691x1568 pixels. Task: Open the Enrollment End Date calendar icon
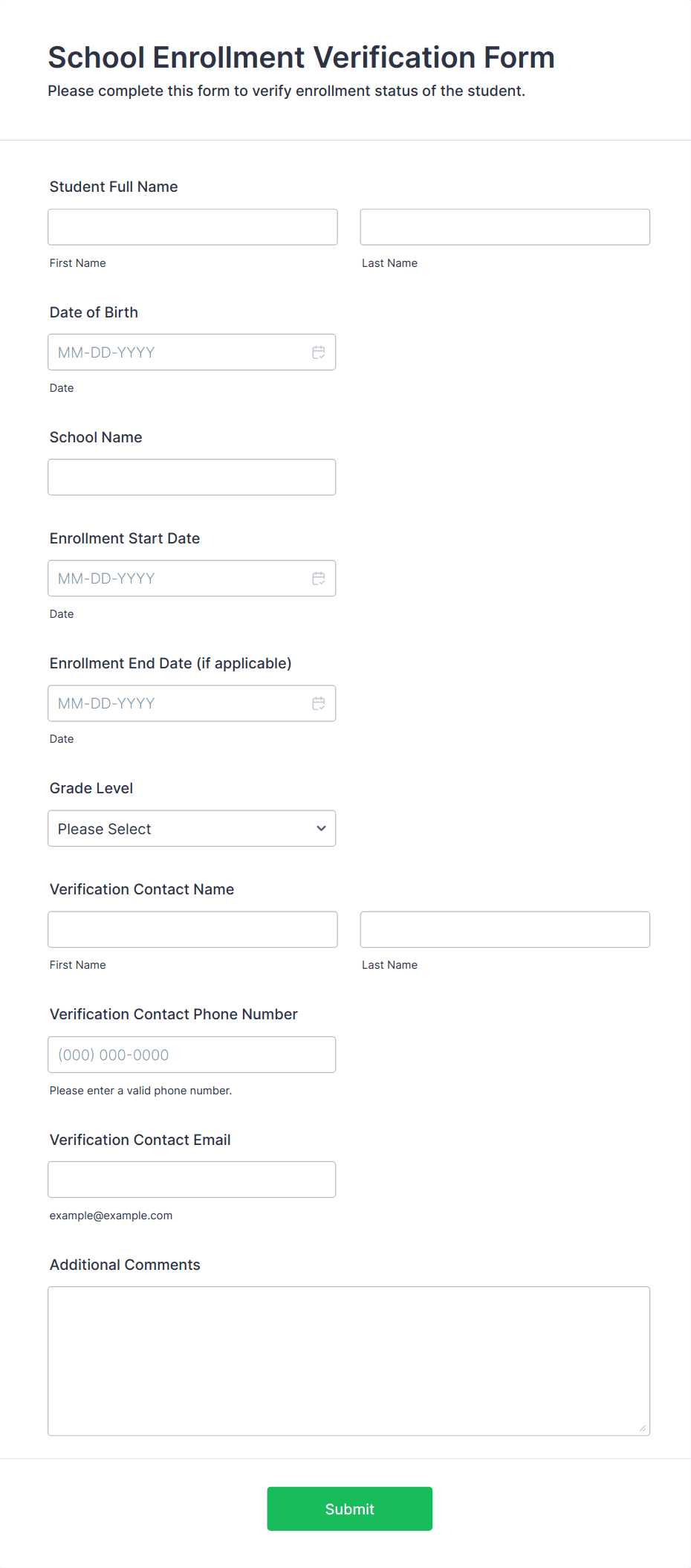(x=319, y=703)
